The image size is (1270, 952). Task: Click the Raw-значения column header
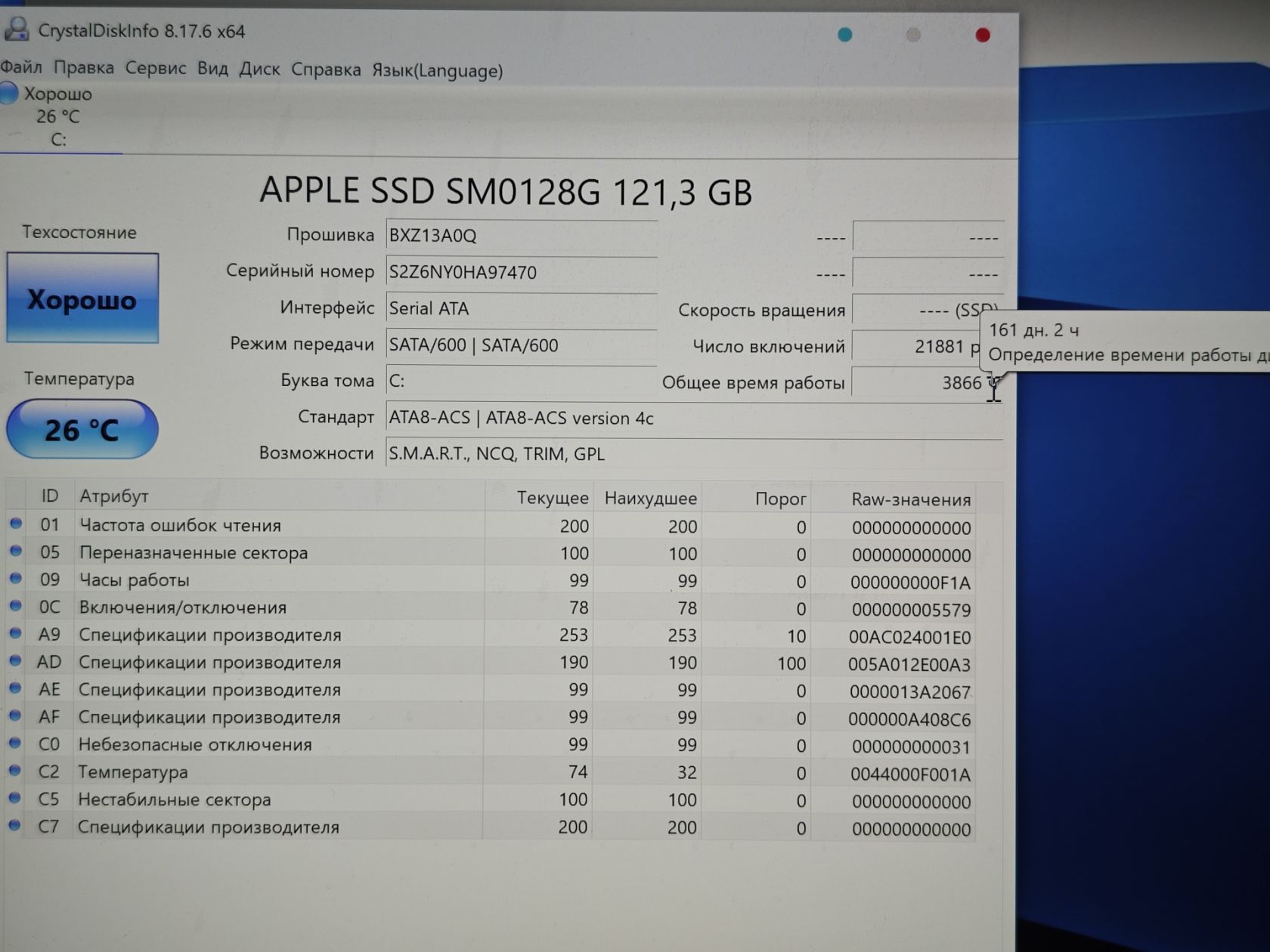(910, 499)
